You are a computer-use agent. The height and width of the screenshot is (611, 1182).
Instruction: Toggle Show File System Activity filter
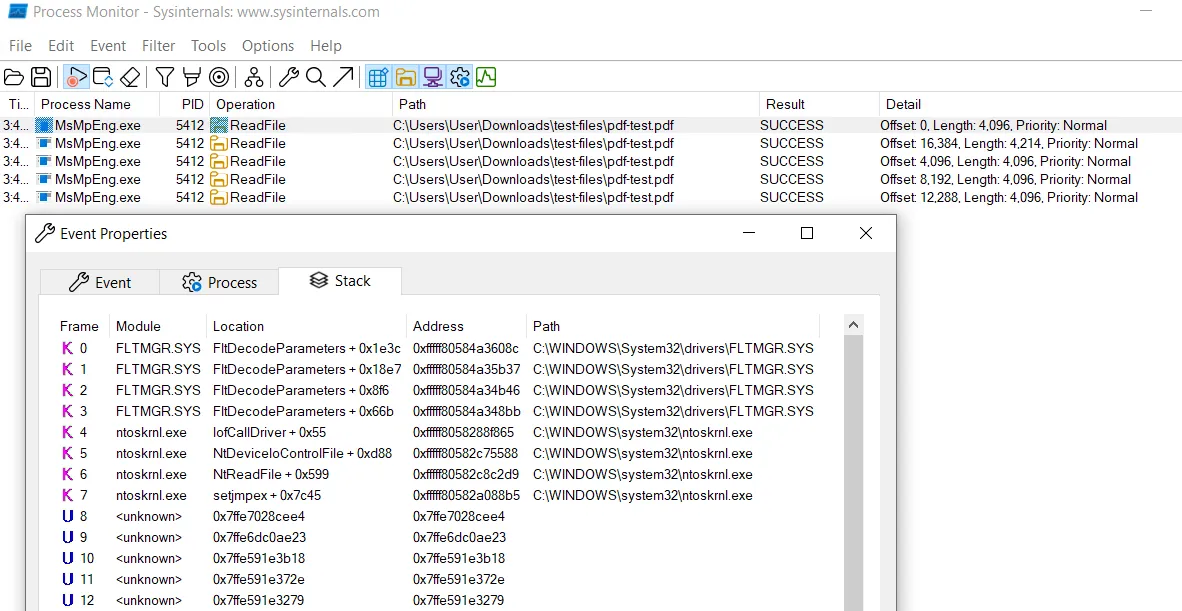[x=405, y=77]
